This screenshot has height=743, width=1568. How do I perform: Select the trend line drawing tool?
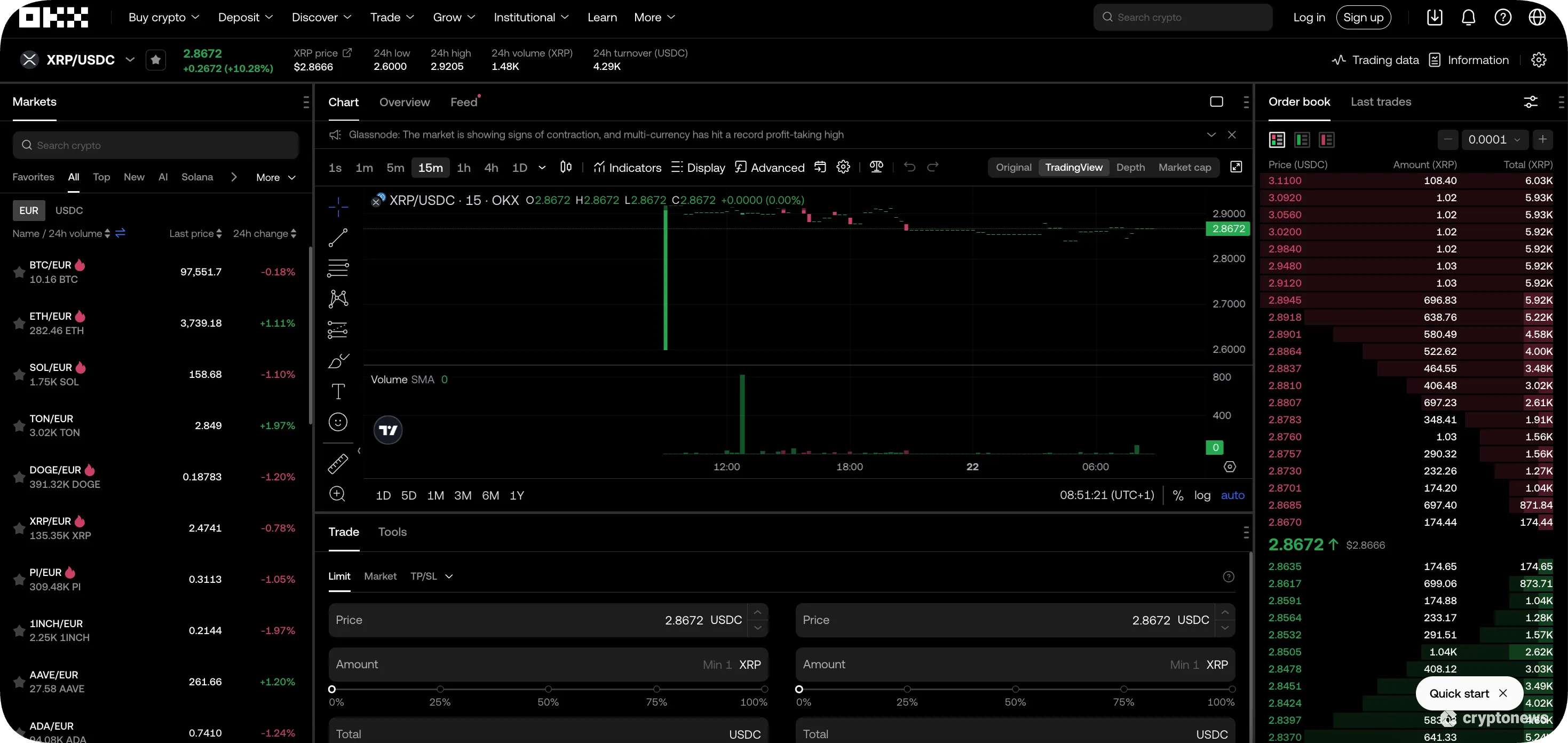[338, 238]
